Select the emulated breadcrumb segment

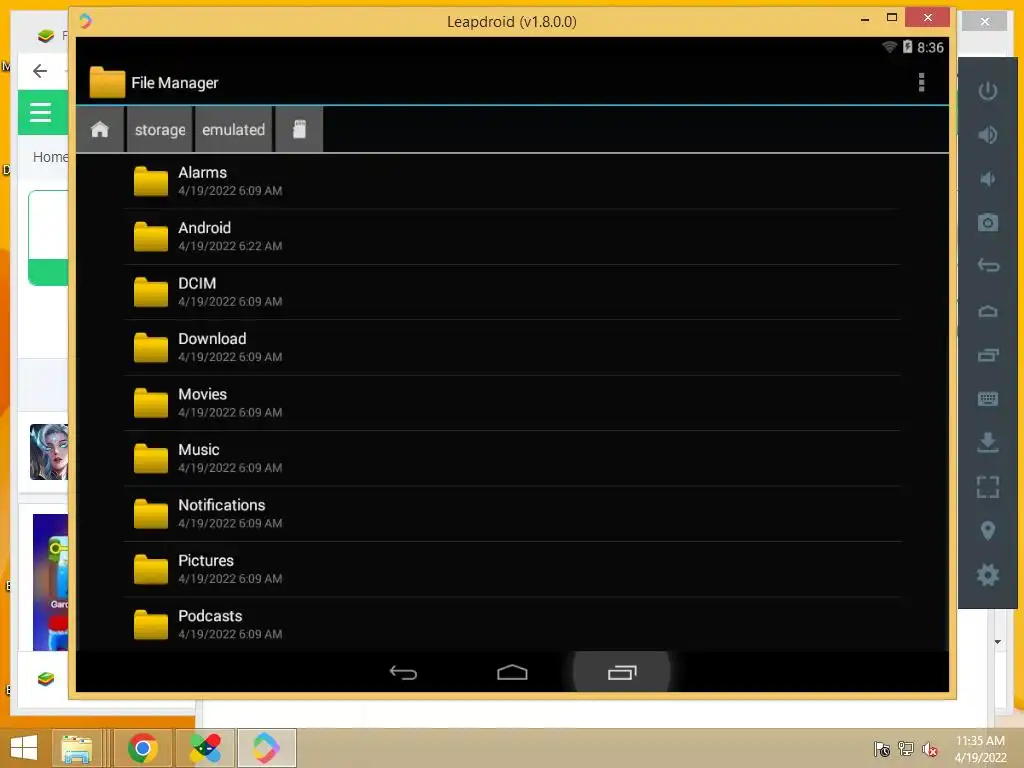(x=233, y=129)
